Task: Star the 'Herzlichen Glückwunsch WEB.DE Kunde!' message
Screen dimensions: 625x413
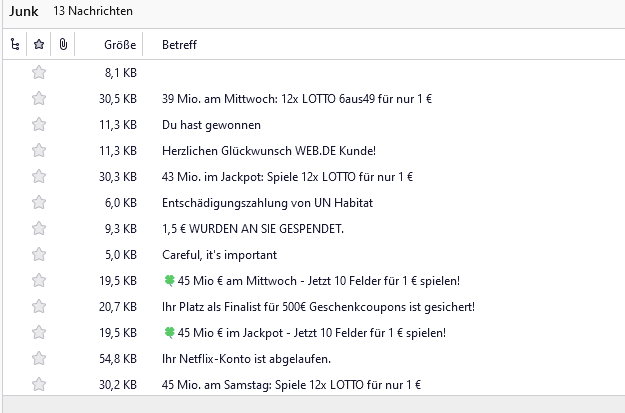Action: tap(39, 151)
